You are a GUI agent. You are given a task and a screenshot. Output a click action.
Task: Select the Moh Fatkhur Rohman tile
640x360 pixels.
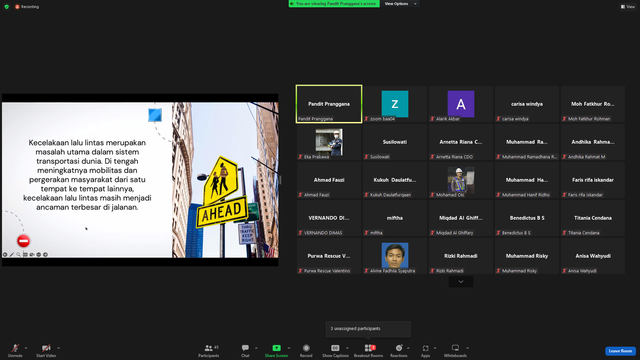[x=593, y=104]
